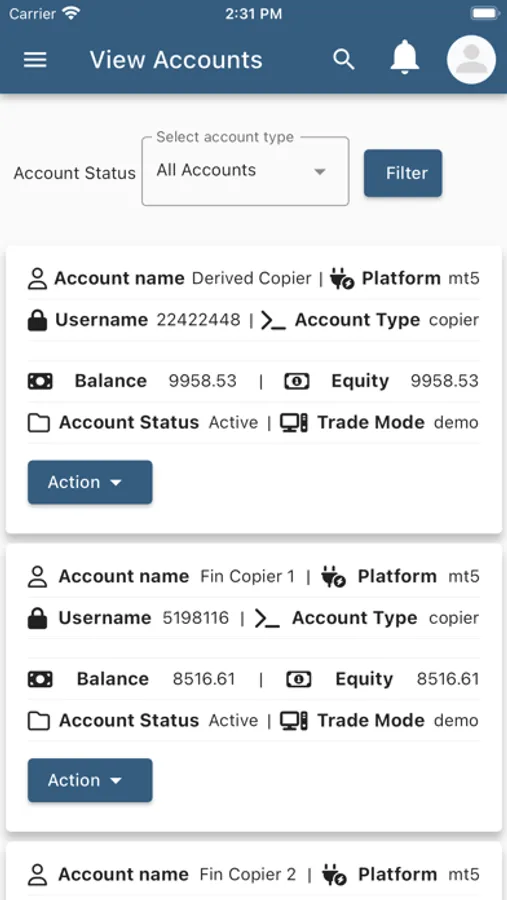The image size is (507, 900).
Task: Open the hamburger navigation menu
Action: pyautogui.click(x=35, y=60)
